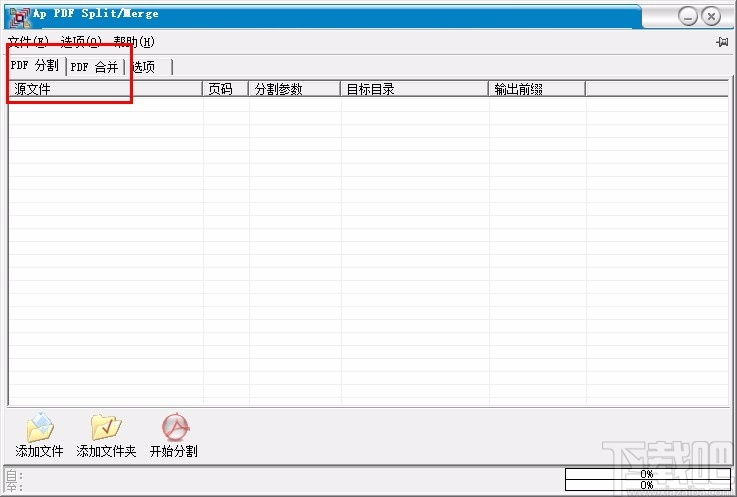Click the Add File folder icon
This screenshot has width=737, height=497.
pos(40,427)
